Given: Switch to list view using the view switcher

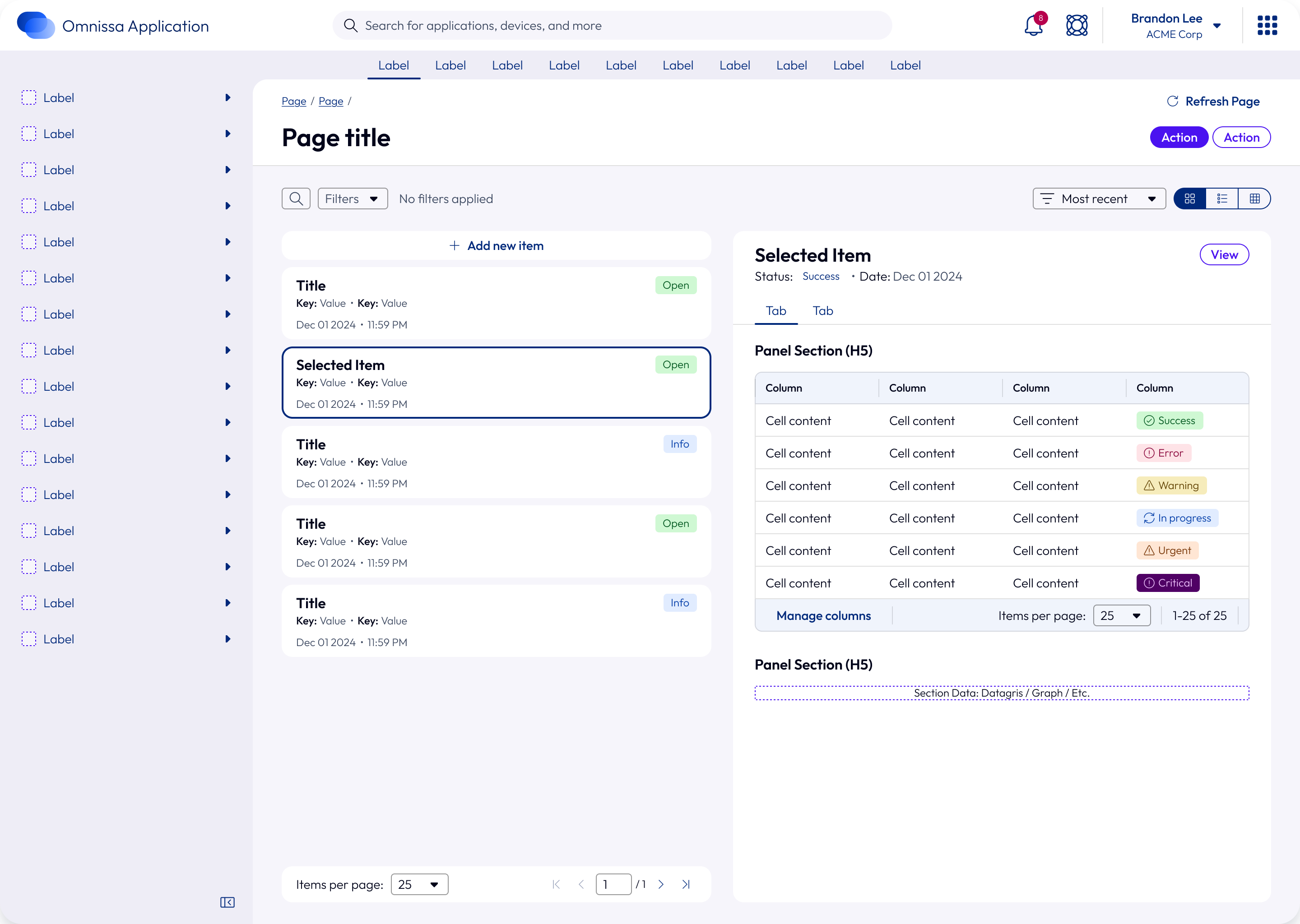Looking at the screenshot, I should pos(1222,198).
